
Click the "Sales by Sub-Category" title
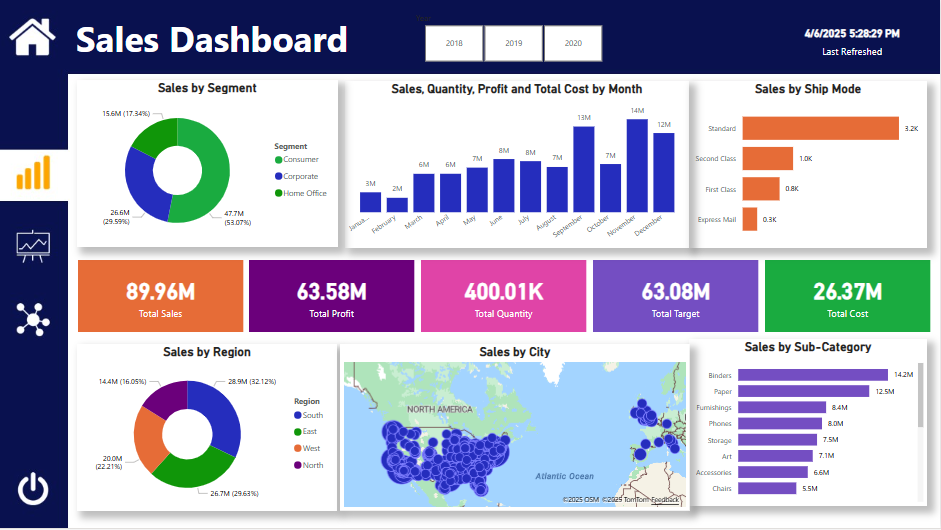tap(808, 347)
